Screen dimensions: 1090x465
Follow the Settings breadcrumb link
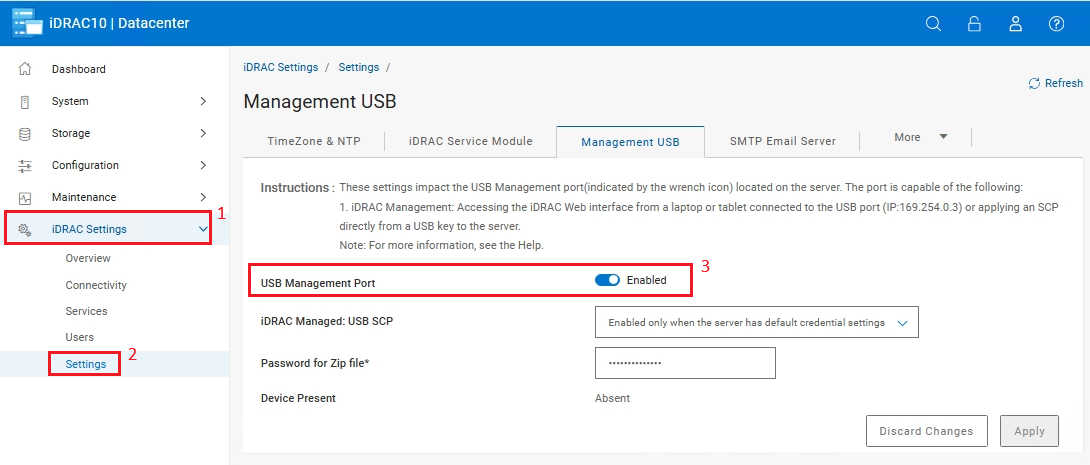(359, 67)
